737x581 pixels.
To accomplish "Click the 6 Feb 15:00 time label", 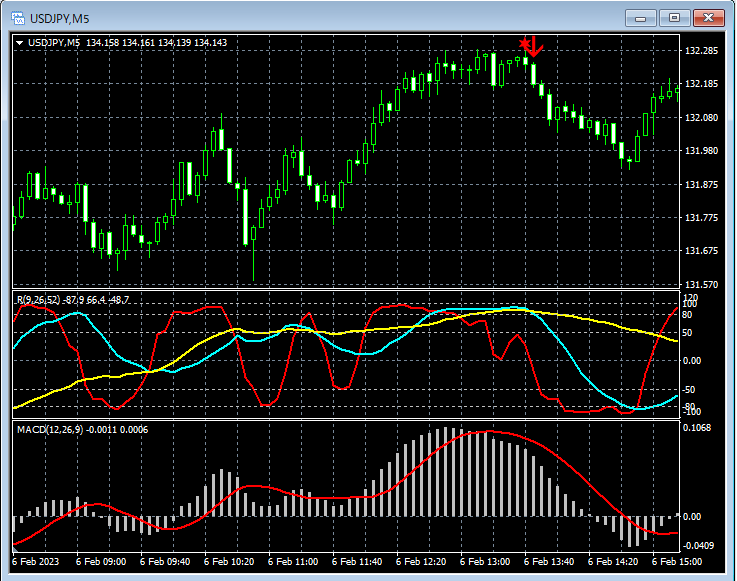I will click(x=677, y=562).
